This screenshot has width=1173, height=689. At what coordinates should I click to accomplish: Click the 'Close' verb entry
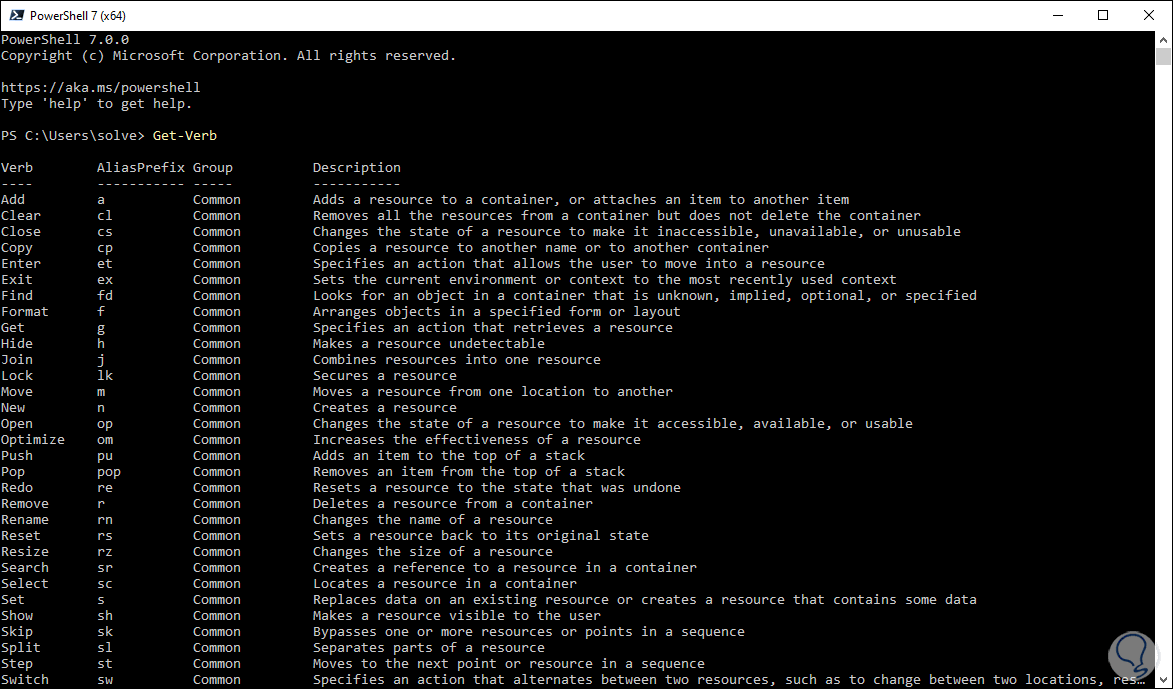(21, 232)
